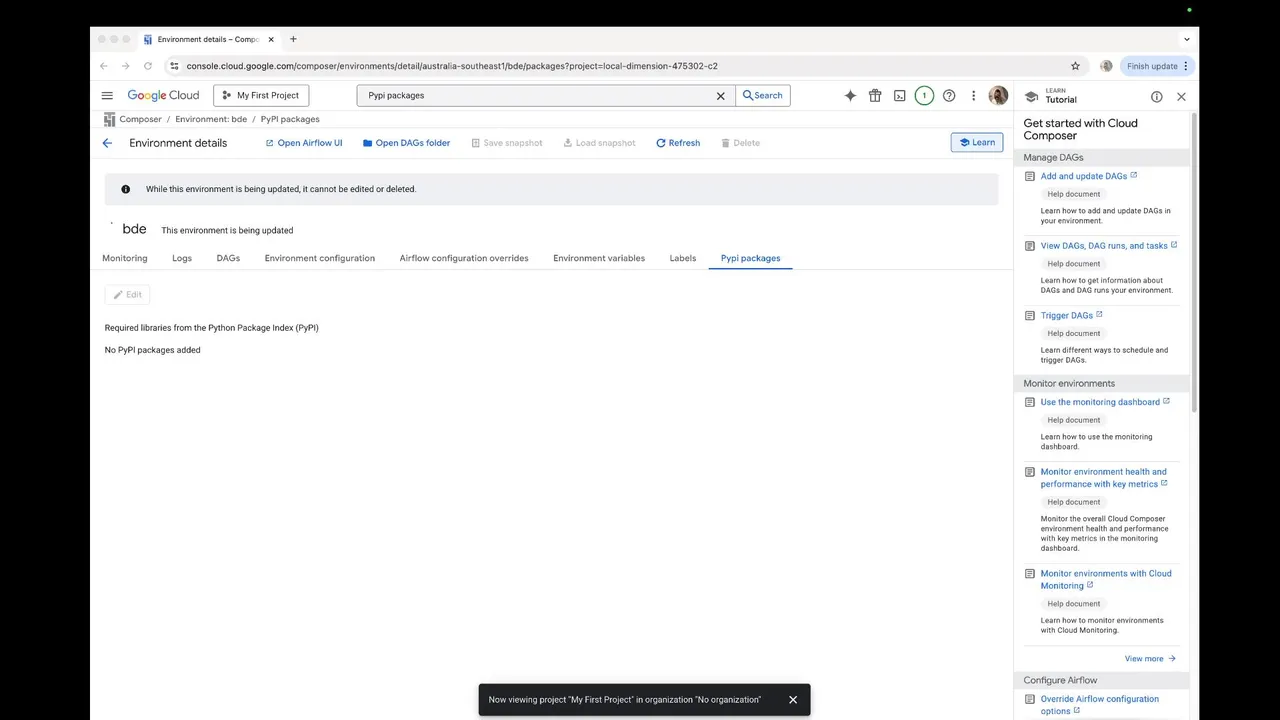Go back with the left arrow
This screenshot has height=720, width=1280.
pos(107,143)
